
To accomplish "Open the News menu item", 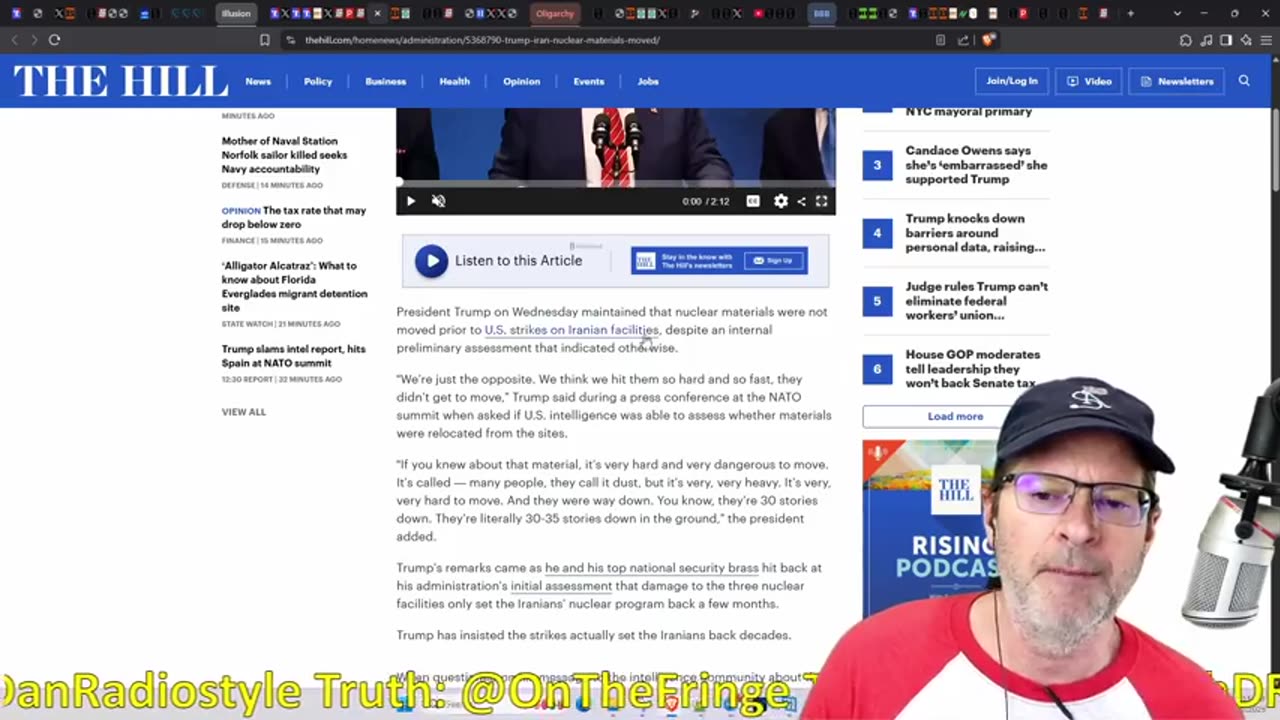I will (258, 81).
